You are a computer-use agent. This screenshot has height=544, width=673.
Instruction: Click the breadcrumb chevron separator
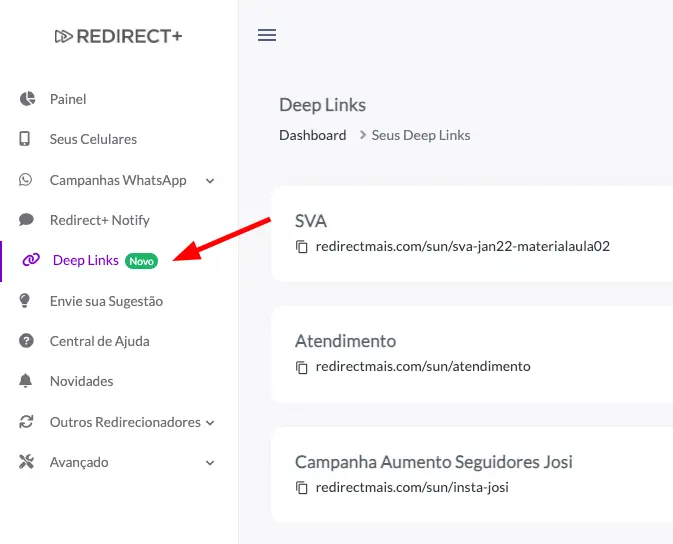pyautogui.click(x=363, y=135)
